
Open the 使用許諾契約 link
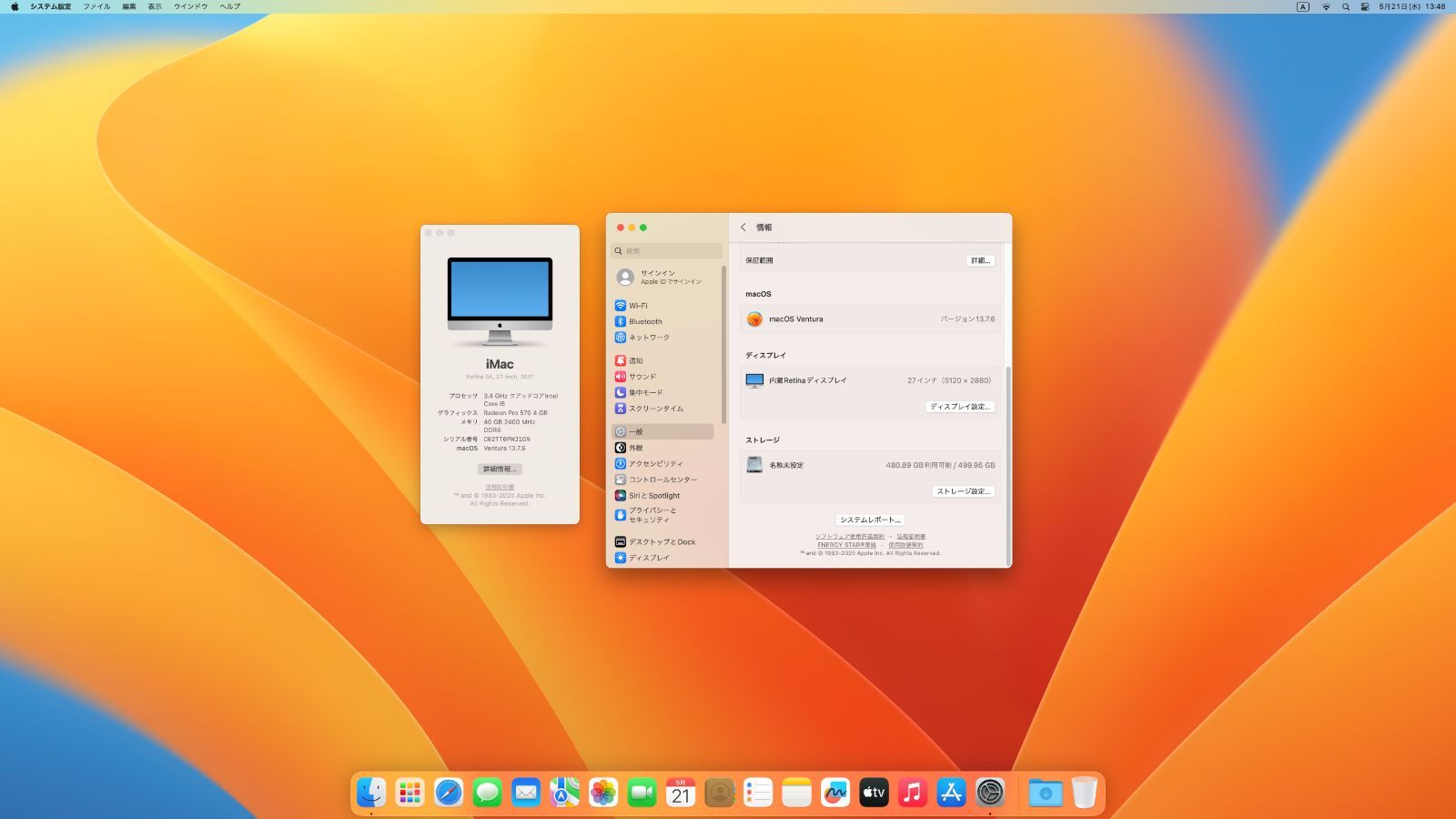pos(905,545)
